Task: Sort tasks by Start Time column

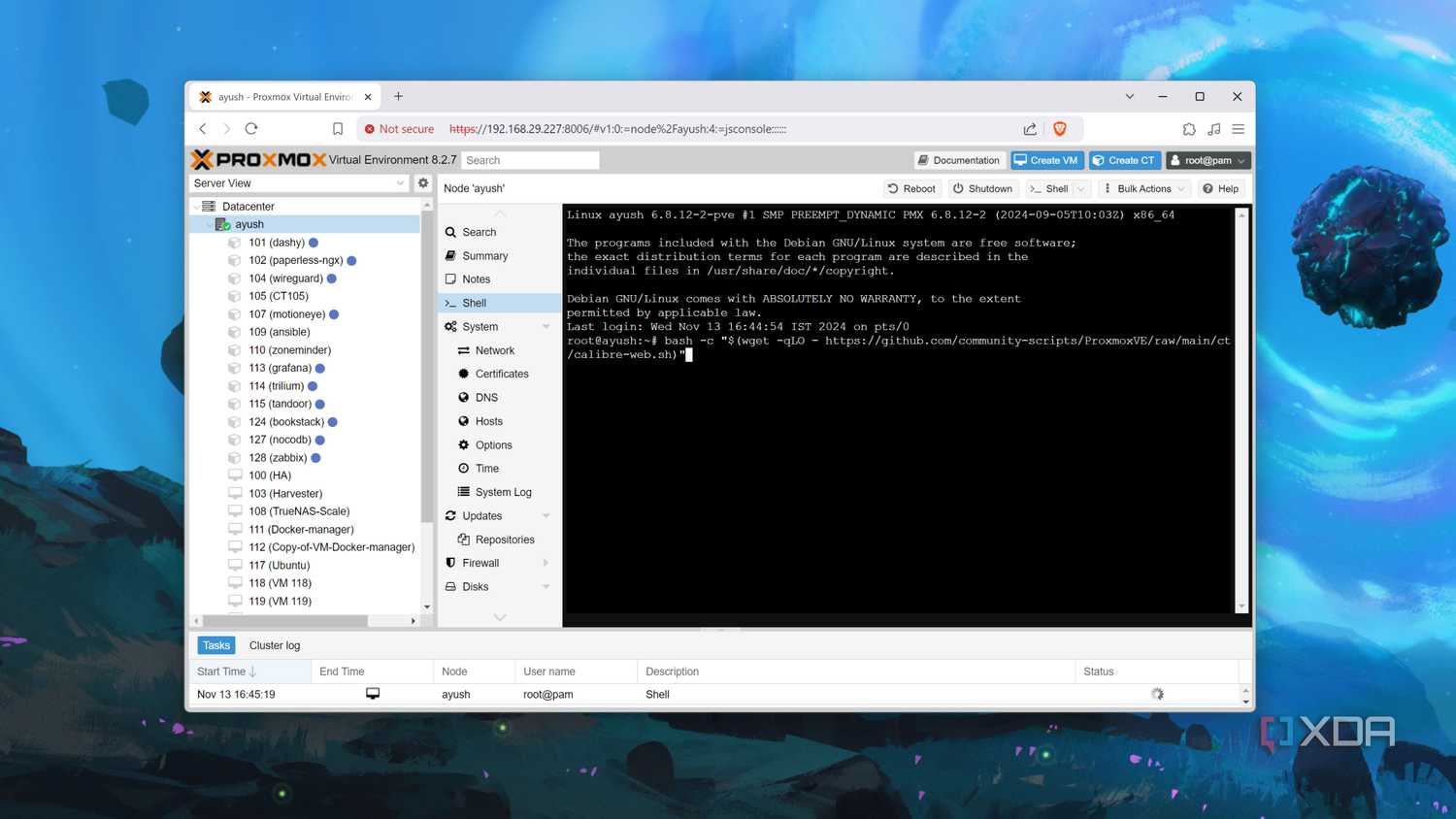Action: click(250, 672)
